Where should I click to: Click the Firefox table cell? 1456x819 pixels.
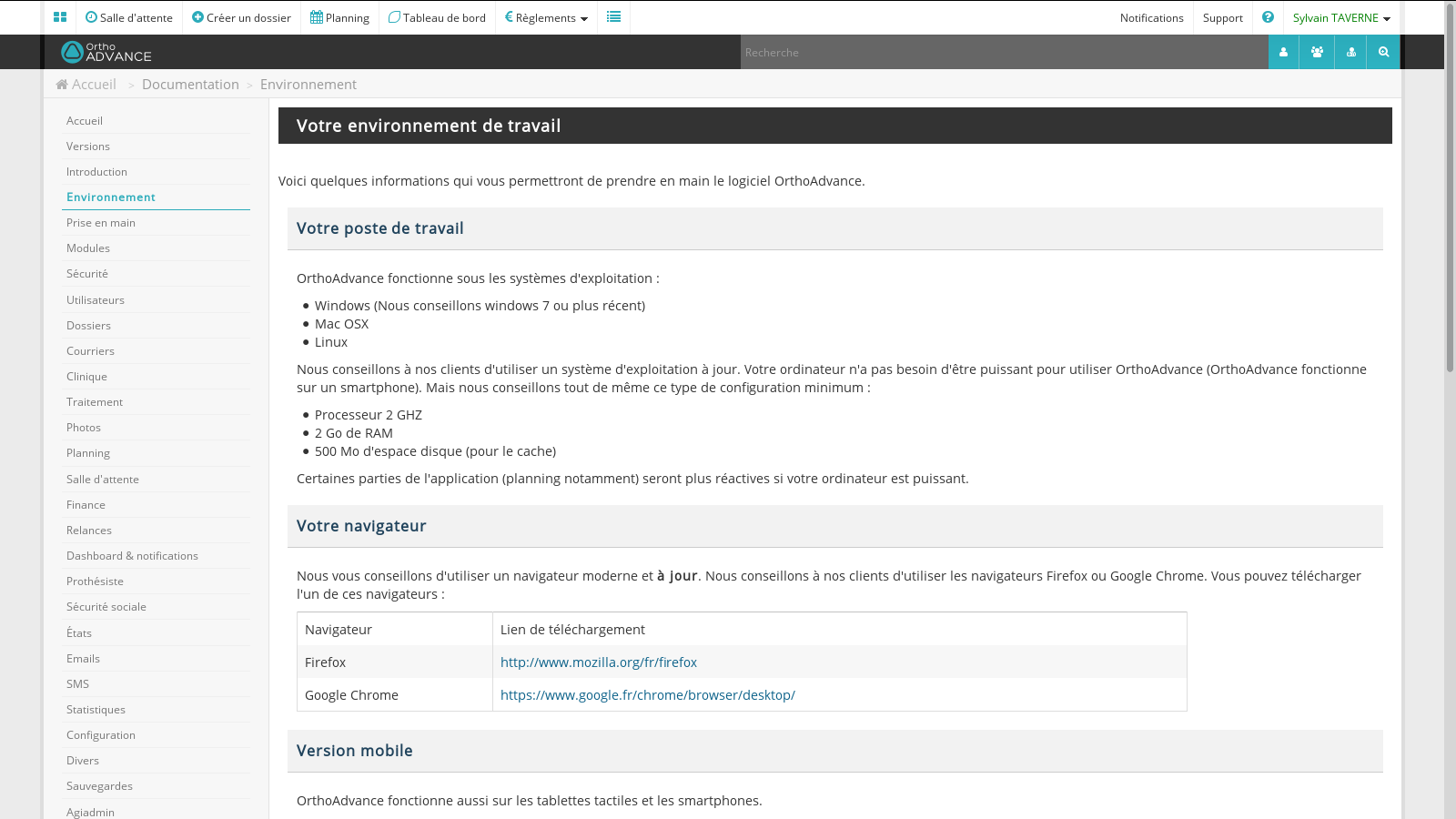coord(395,662)
